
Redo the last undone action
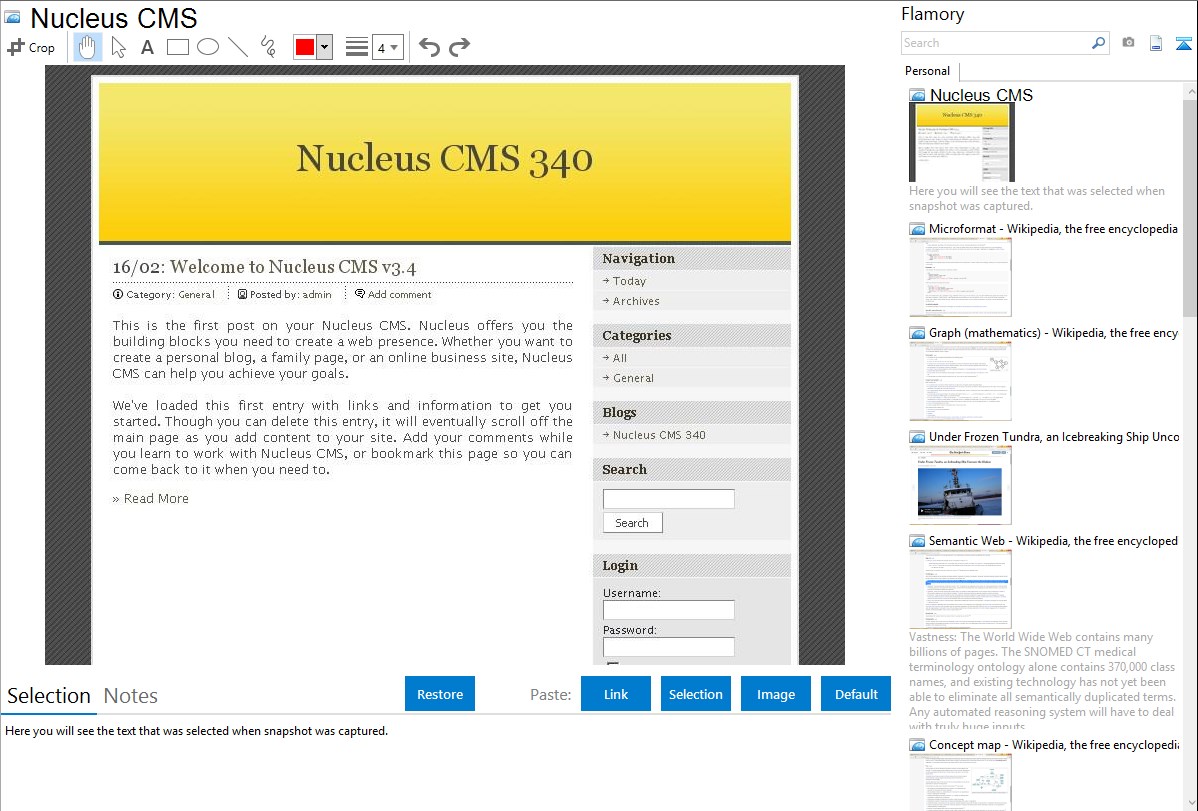pos(459,47)
